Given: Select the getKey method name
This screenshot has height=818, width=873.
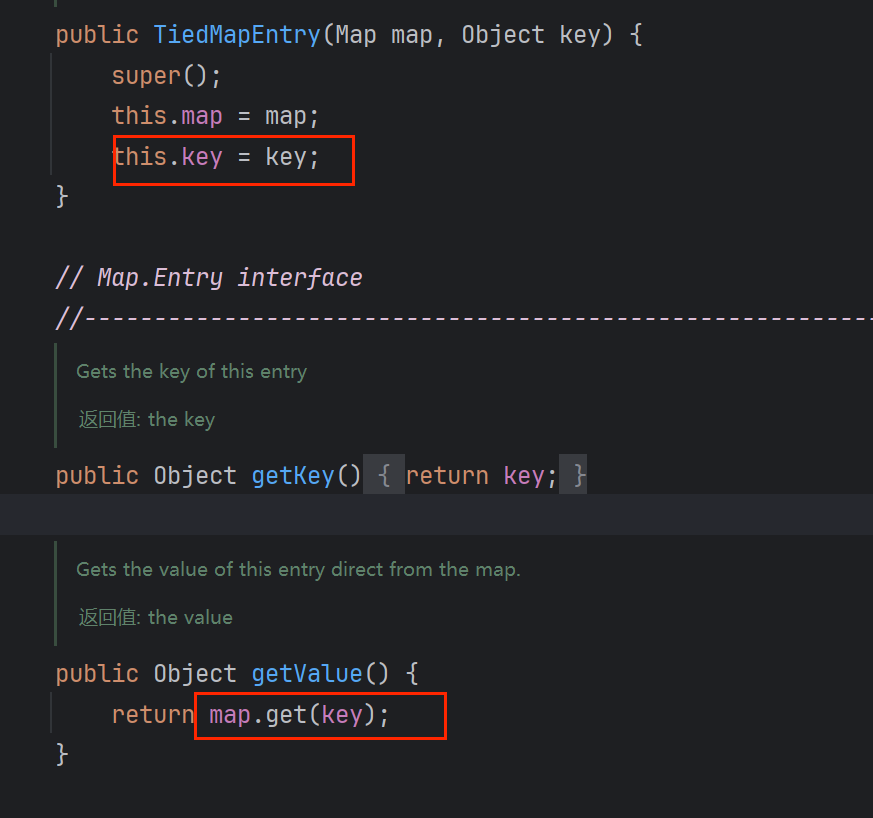Looking at the screenshot, I should pyautogui.click(x=292, y=475).
